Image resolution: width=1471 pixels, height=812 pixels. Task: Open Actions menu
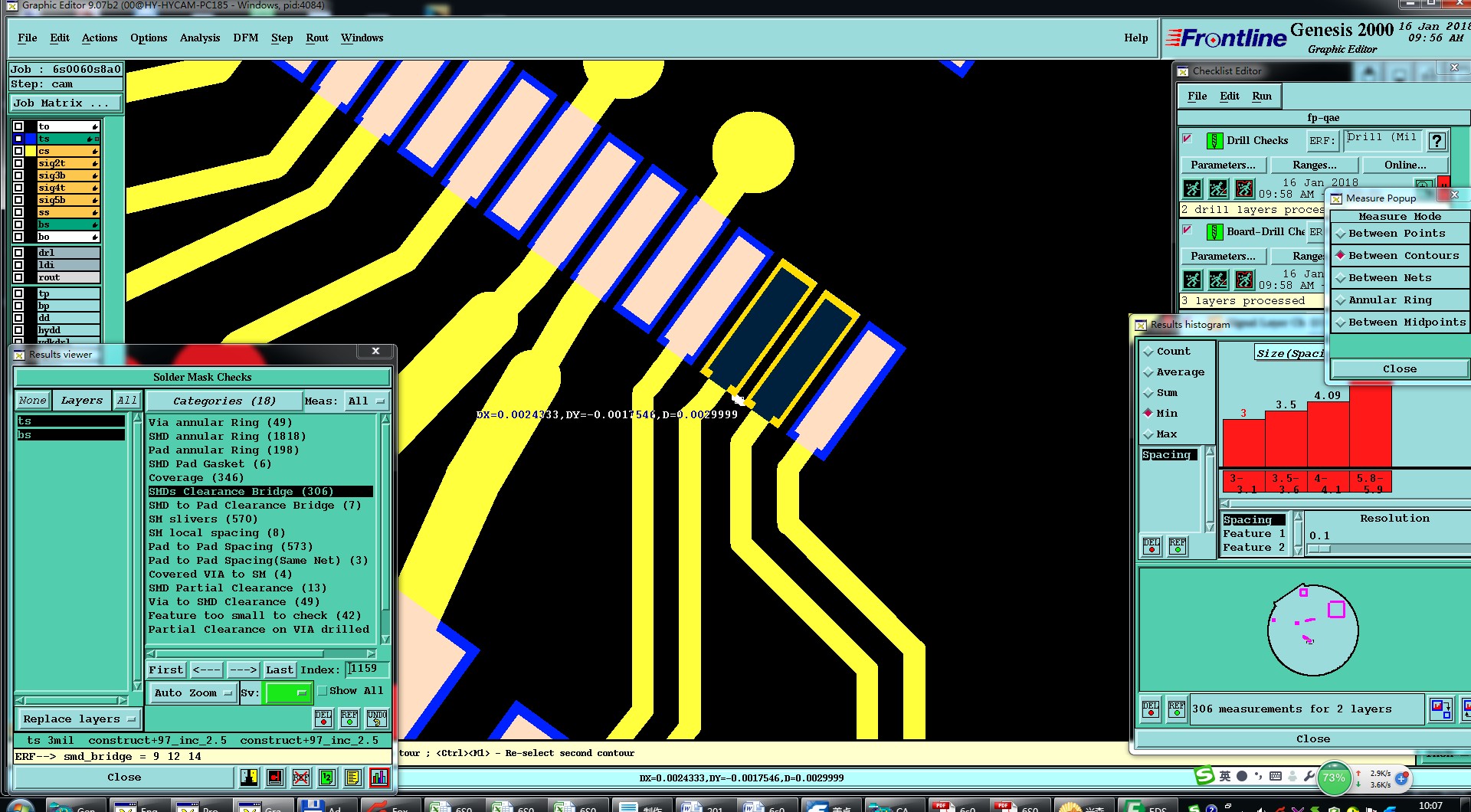coord(100,38)
